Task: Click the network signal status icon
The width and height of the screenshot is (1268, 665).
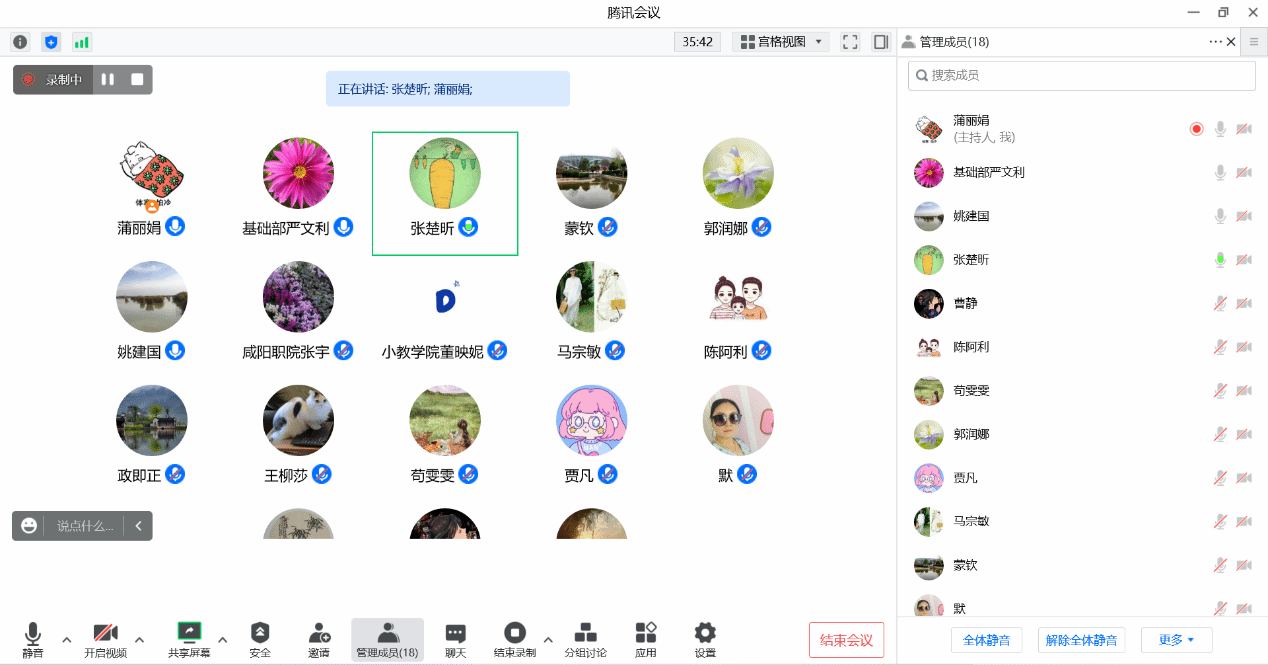Action: [x=81, y=42]
